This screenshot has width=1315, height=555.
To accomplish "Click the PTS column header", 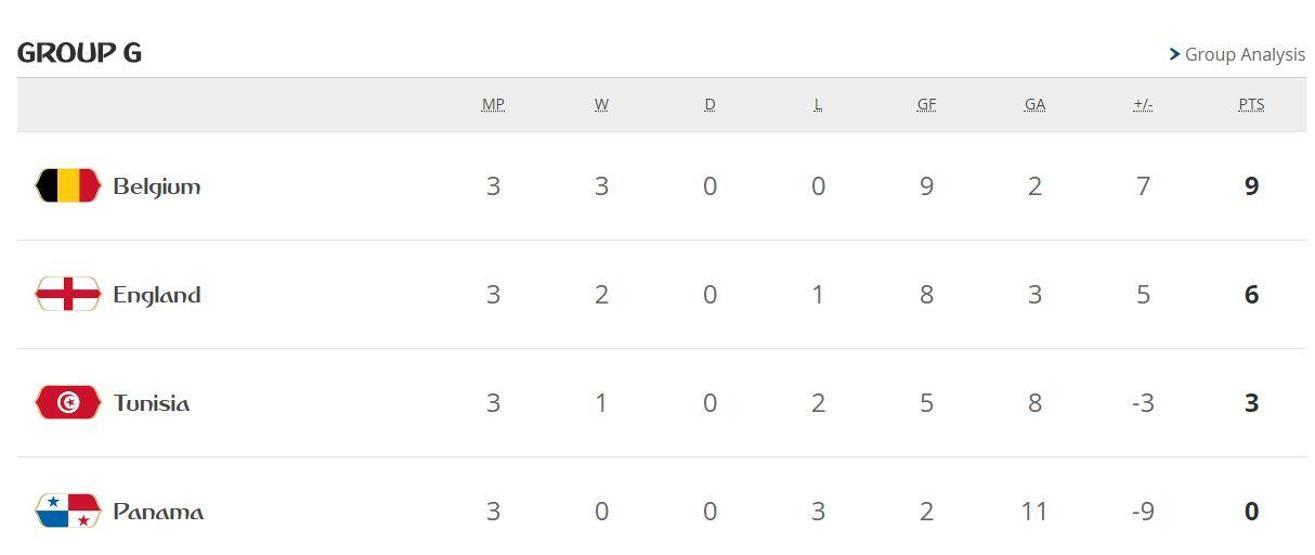I will pyautogui.click(x=1251, y=105).
